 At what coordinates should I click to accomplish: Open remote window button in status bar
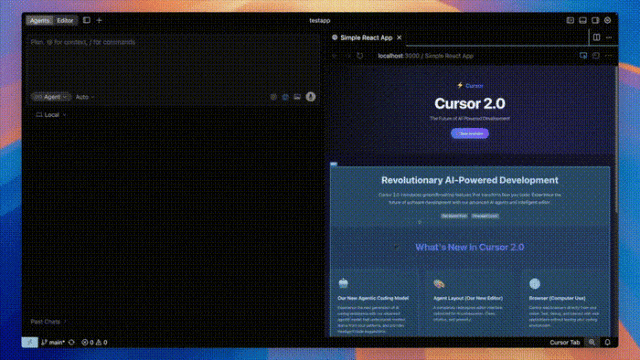coord(30,342)
